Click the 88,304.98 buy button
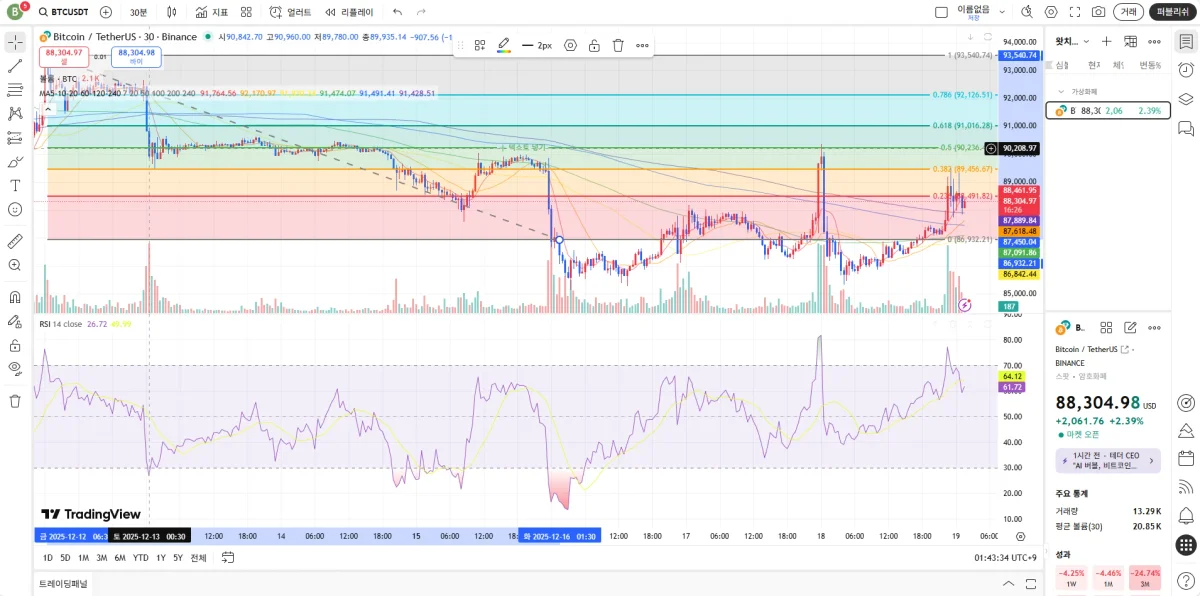The width and height of the screenshot is (1200, 596). (x=136, y=57)
